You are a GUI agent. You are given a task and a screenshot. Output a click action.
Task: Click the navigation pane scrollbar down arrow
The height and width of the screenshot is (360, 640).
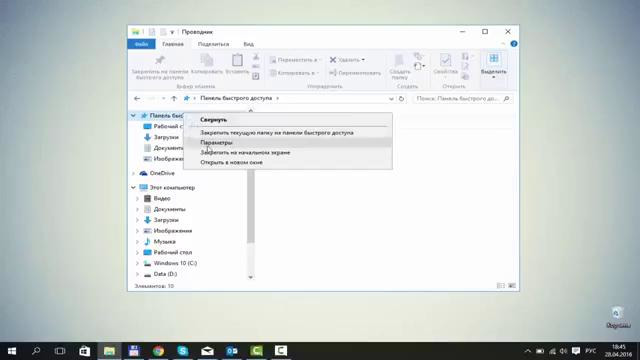[x=251, y=277]
